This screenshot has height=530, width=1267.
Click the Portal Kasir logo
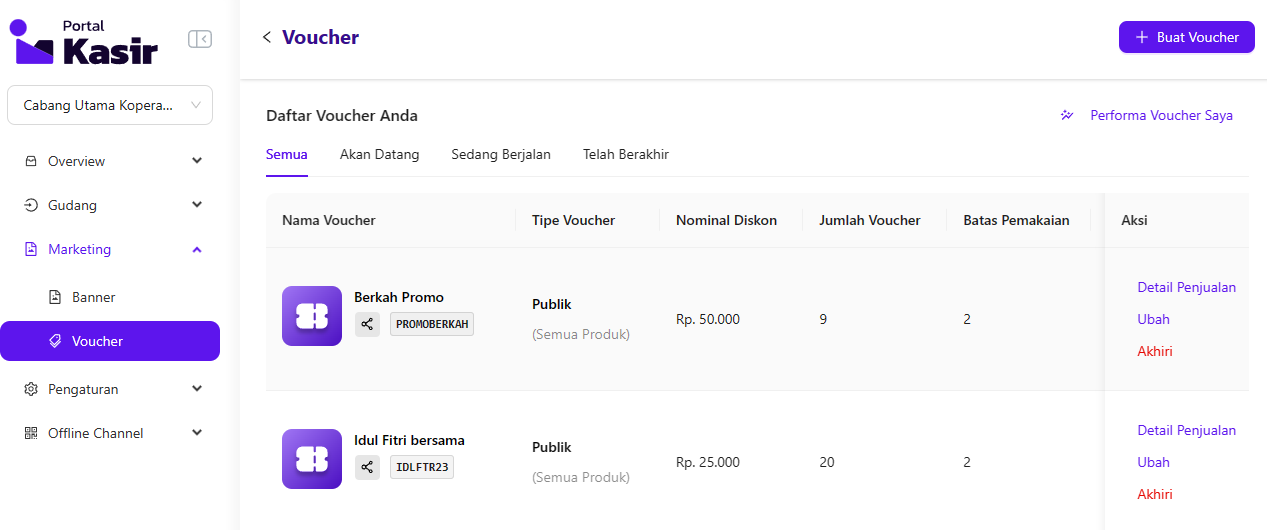[x=84, y=41]
